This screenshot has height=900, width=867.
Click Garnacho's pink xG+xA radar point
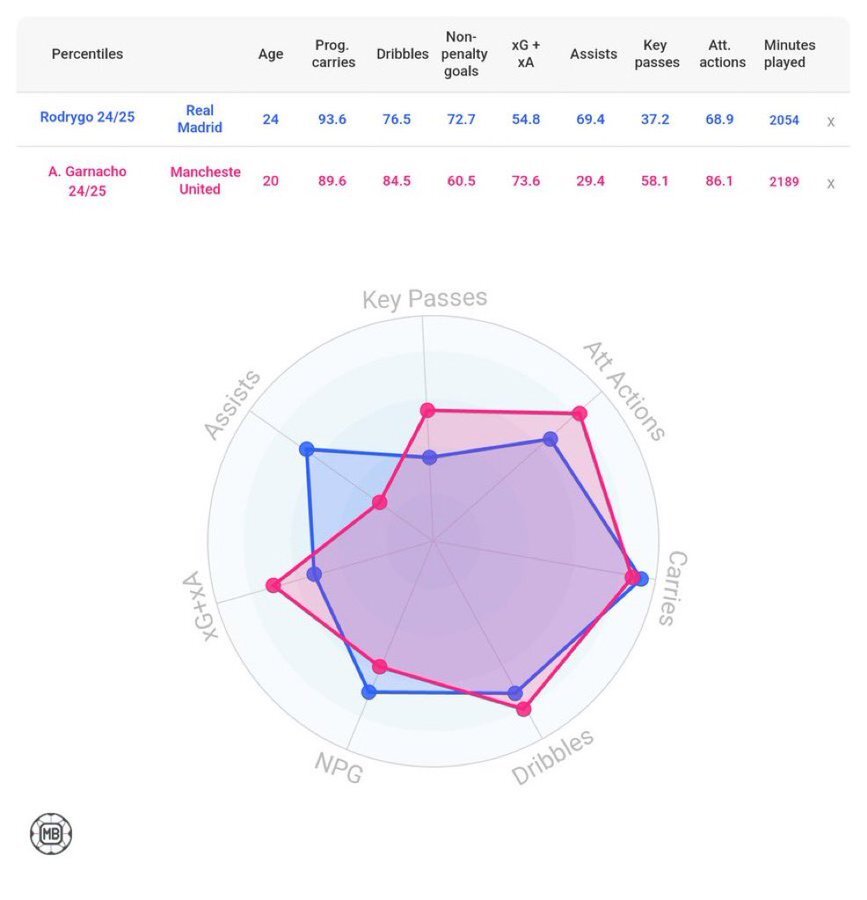coord(272,586)
